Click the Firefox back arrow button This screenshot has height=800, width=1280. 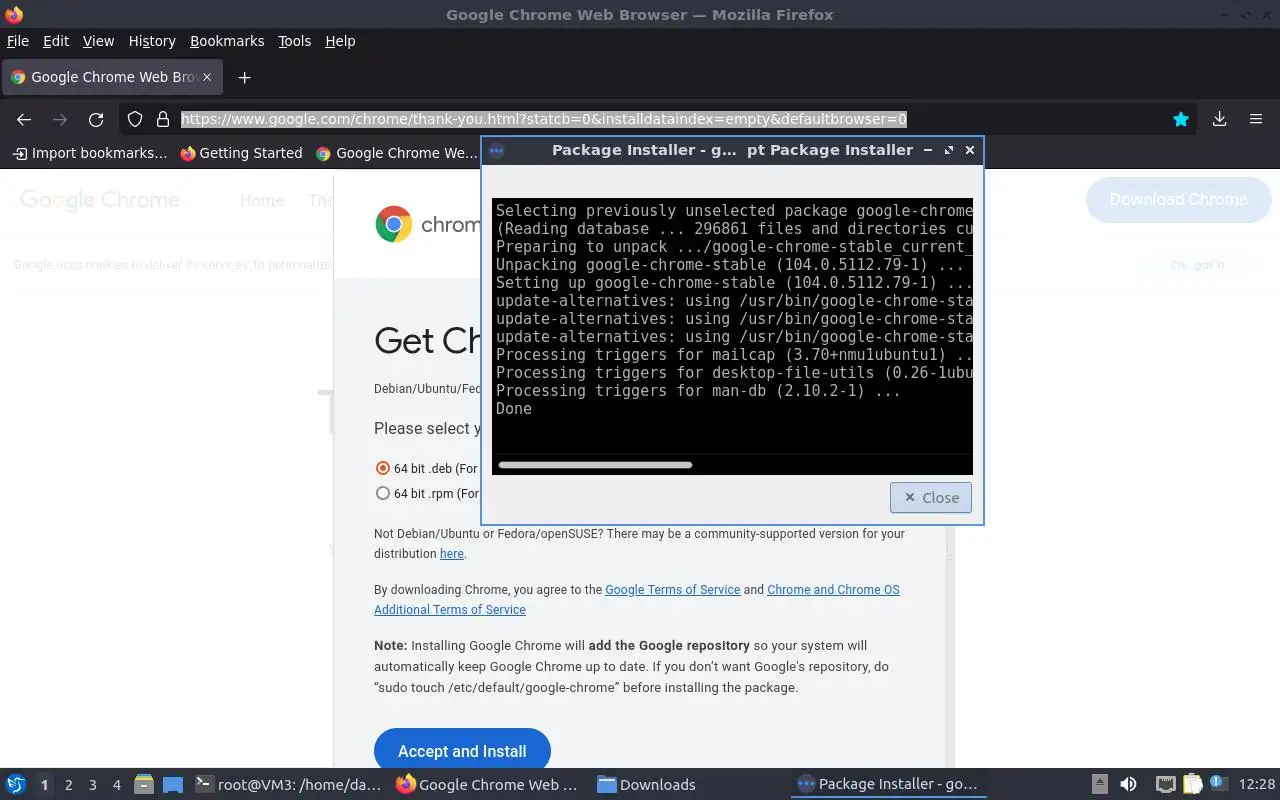point(24,119)
